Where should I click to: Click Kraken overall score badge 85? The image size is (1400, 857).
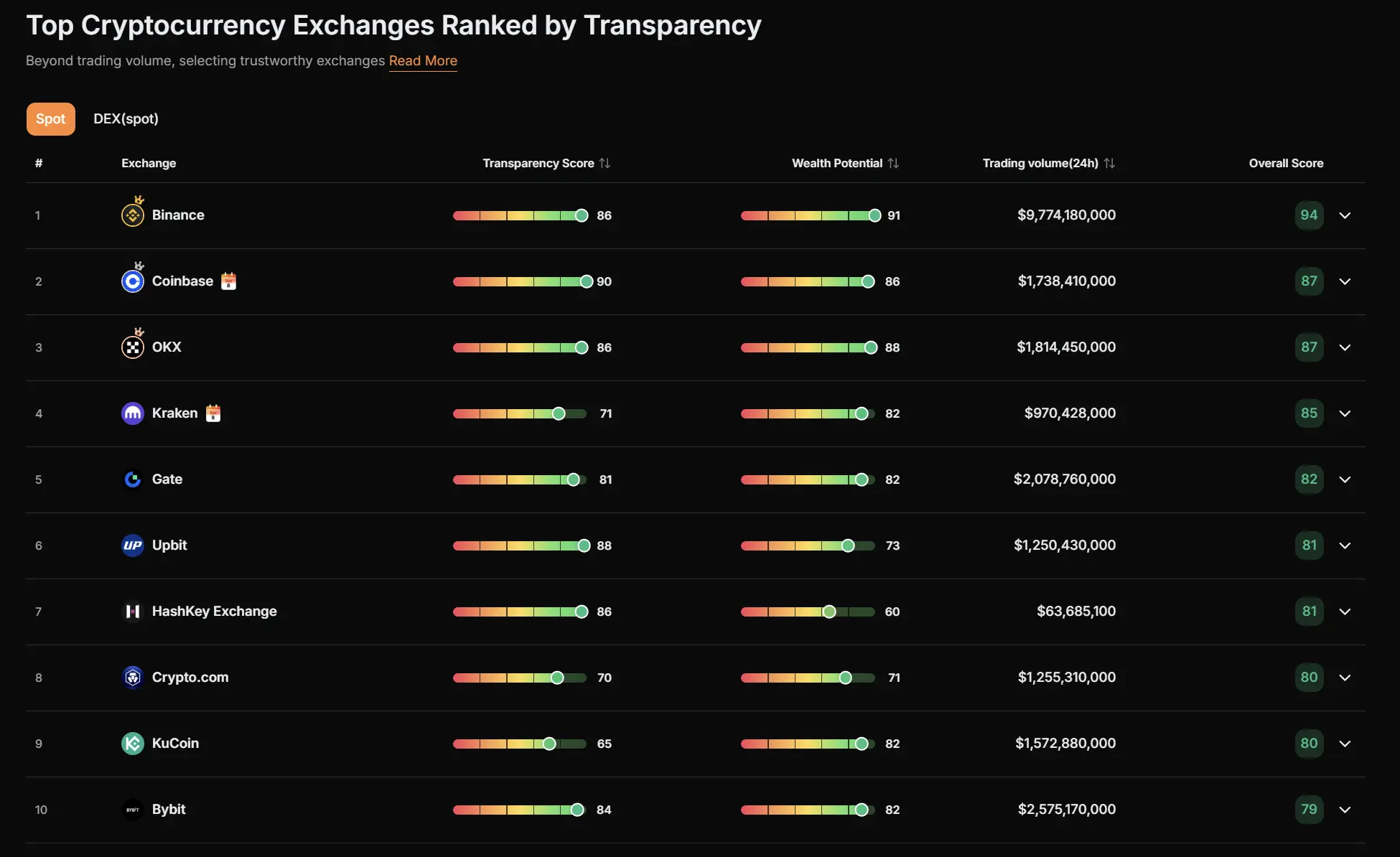pos(1309,413)
